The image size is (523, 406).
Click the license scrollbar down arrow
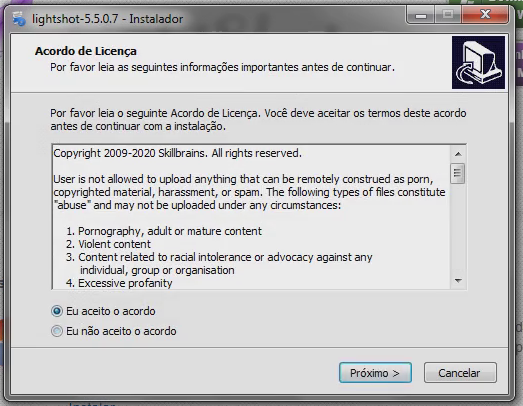(458, 281)
